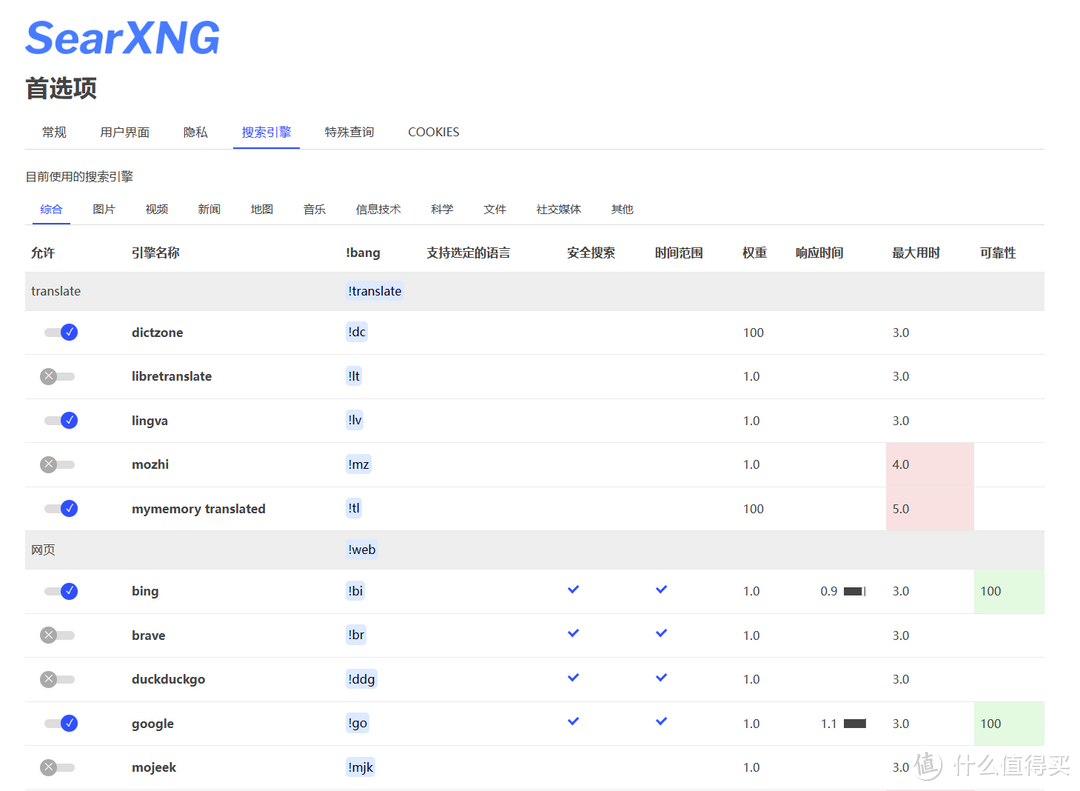The height and width of the screenshot is (791, 1080).
Task: Click the mymemory translated engine name
Action: (x=198, y=508)
